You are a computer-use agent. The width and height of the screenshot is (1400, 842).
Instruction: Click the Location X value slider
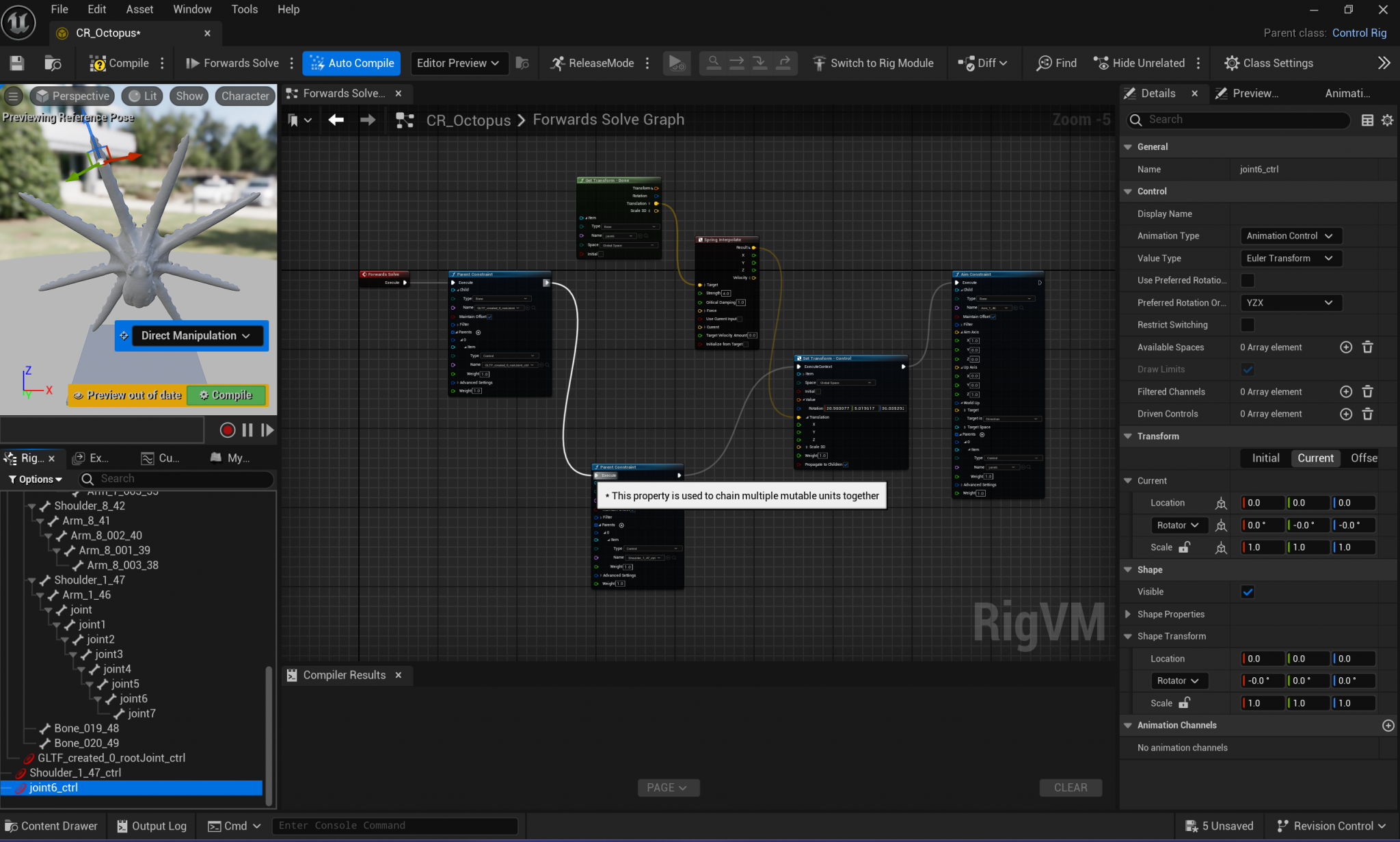[x=1261, y=502]
